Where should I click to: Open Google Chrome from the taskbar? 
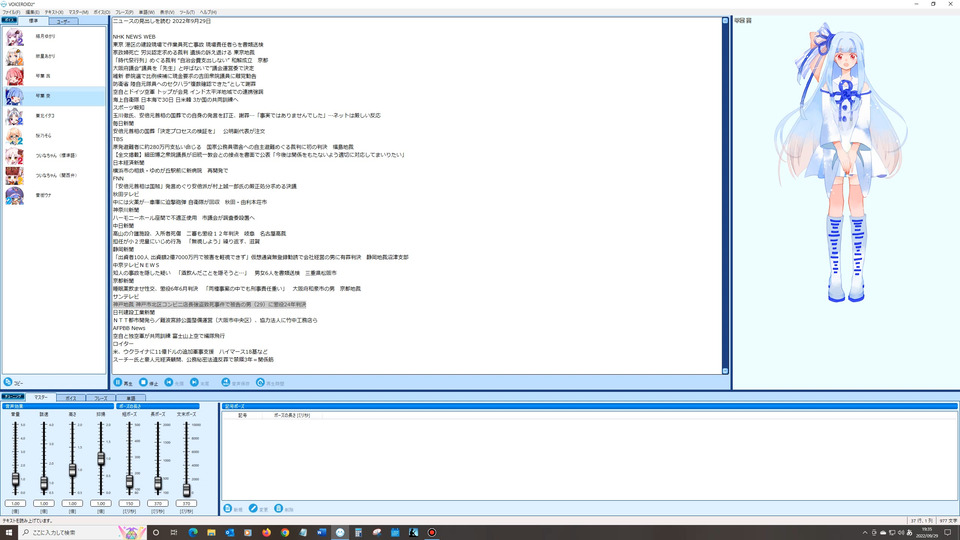[285, 532]
